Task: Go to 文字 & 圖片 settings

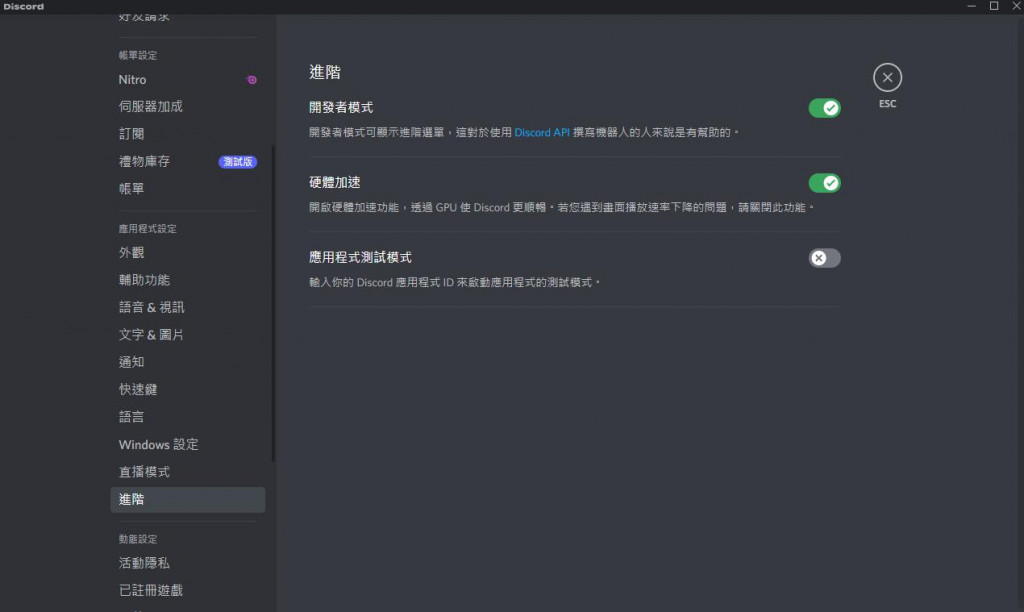Action: 187,335
